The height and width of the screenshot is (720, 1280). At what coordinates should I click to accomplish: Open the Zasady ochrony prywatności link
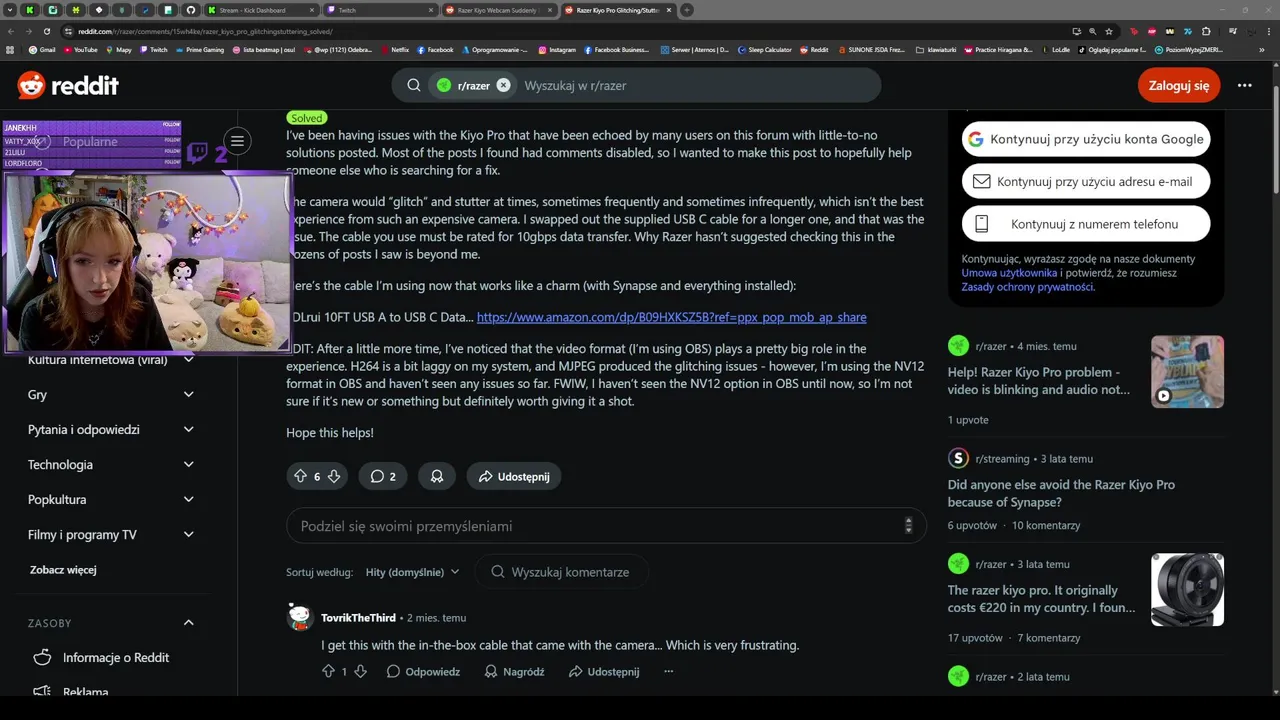tap(1027, 287)
